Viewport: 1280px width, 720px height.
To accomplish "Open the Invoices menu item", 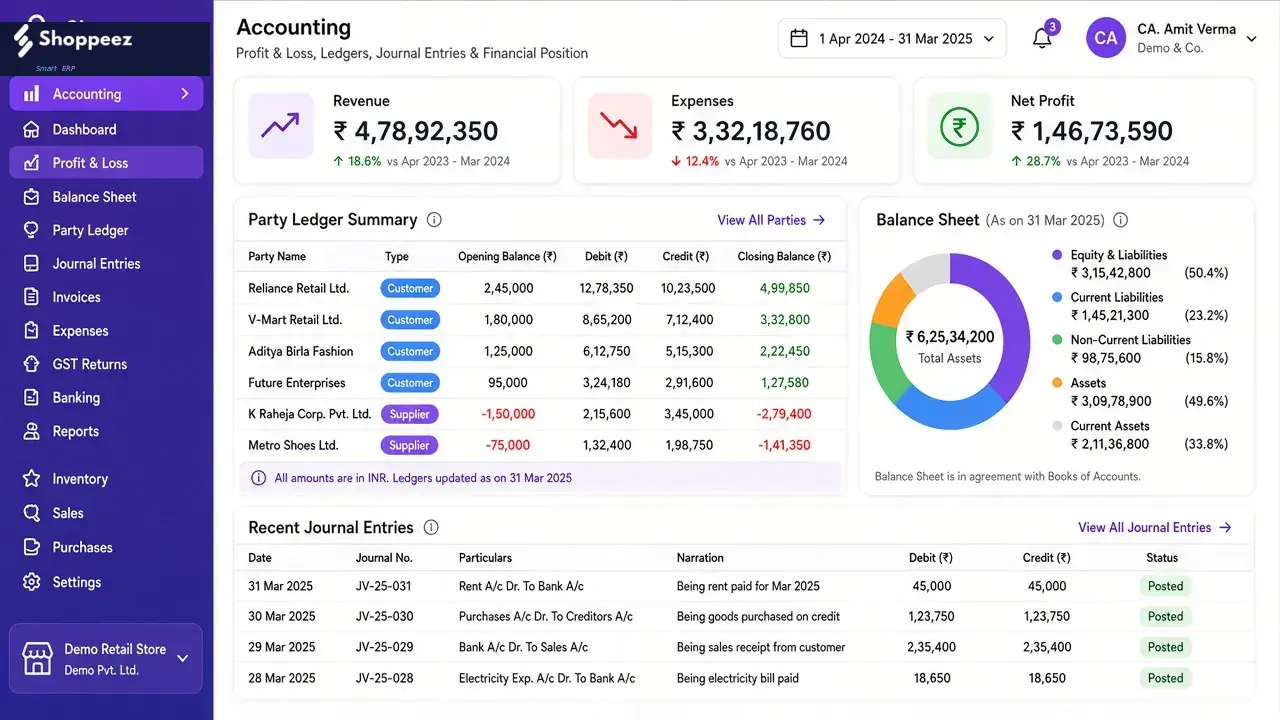I will 106,297.
